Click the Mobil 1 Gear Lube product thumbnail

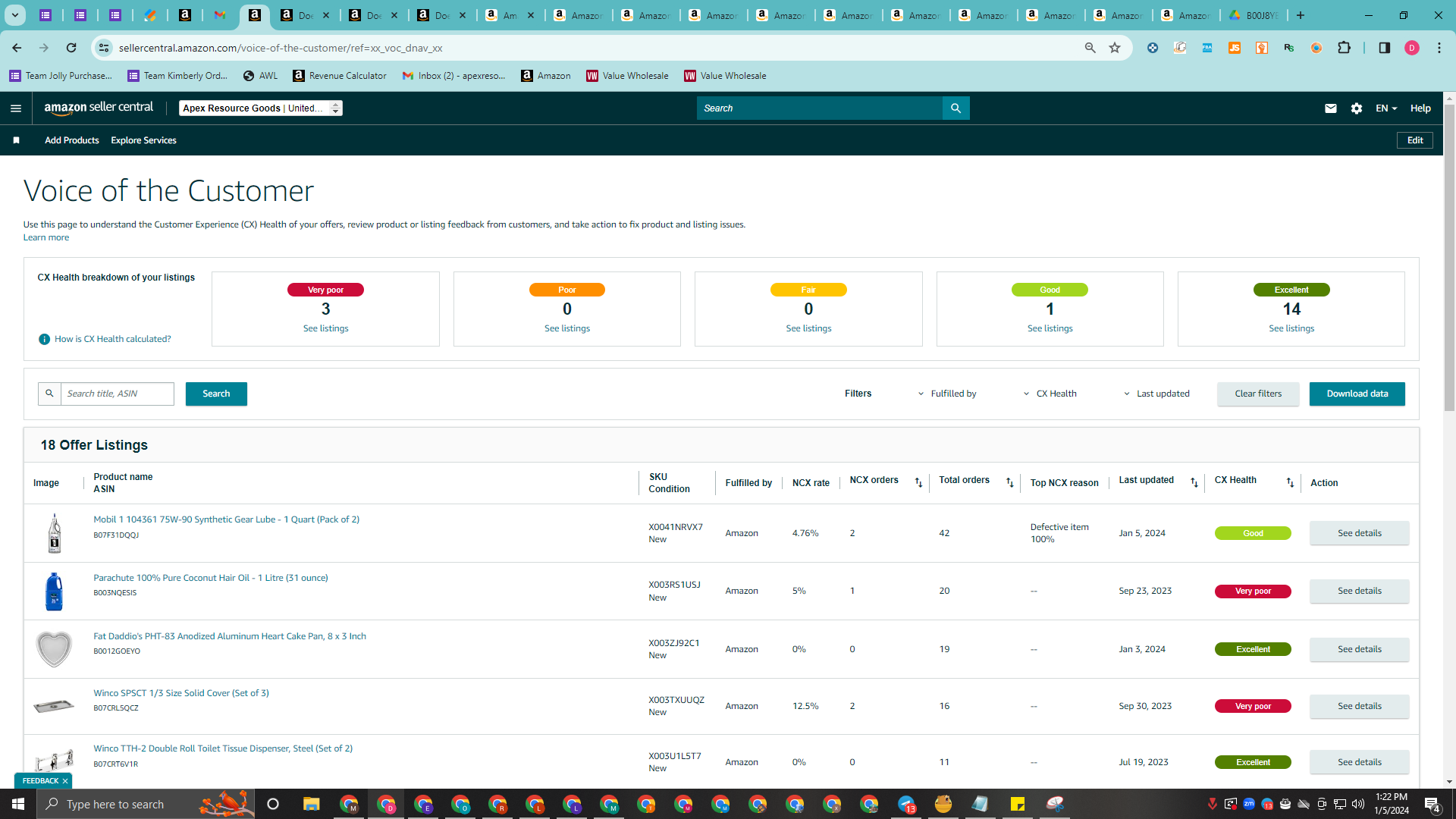point(55,532)
